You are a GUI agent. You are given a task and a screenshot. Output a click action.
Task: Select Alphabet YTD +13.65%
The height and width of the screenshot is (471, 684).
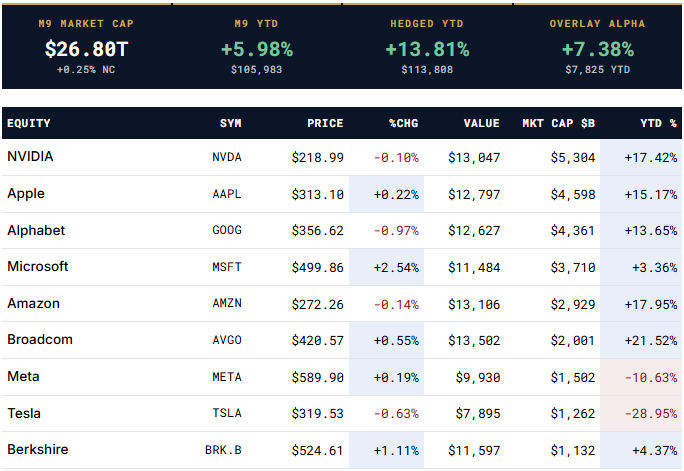651,231
